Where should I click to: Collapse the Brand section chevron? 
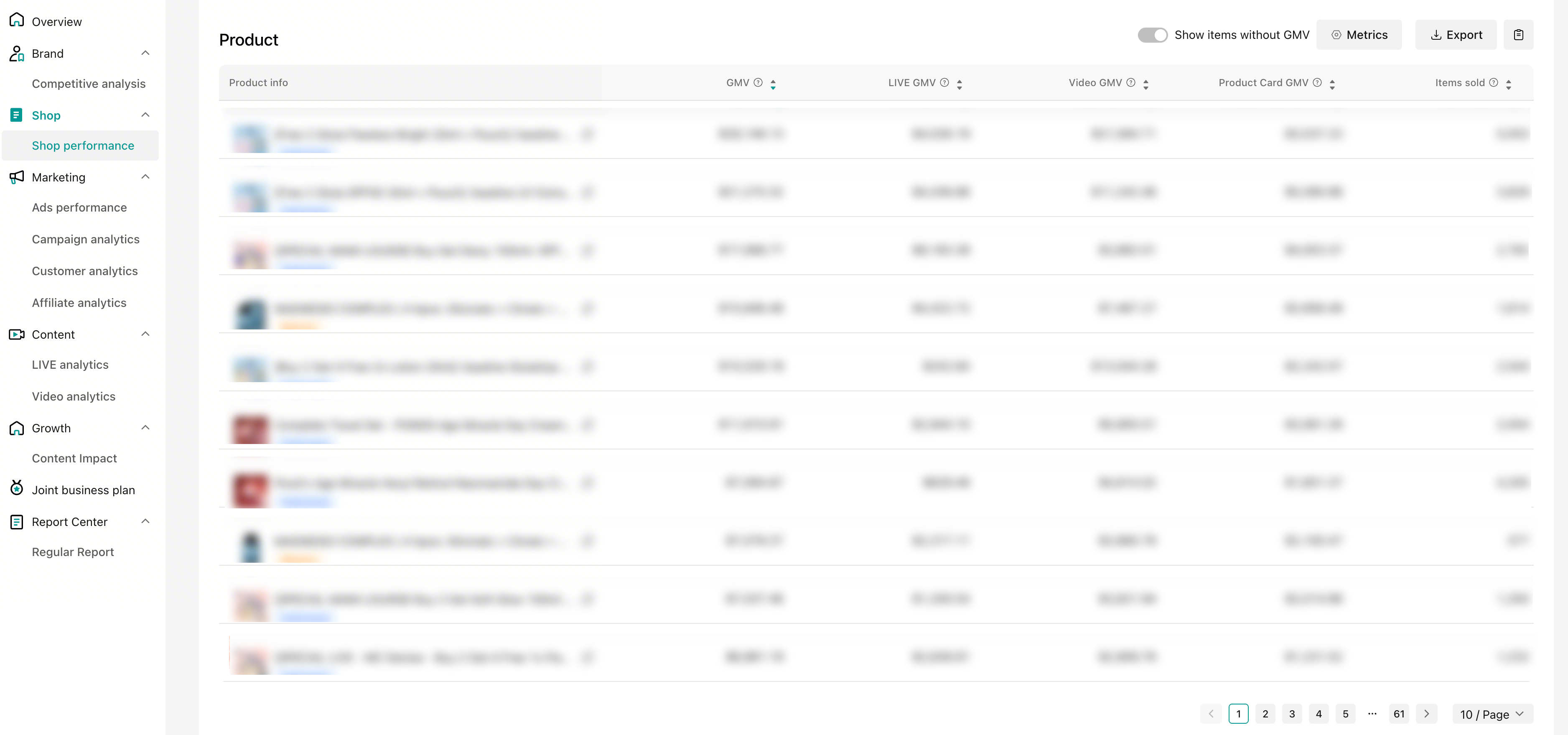[x=145, y=53]
